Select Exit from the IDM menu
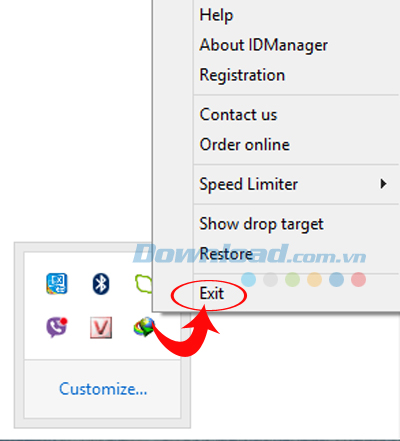Viewport: 400px width, 441px height. pyautogui.click(x=211, y=294)
